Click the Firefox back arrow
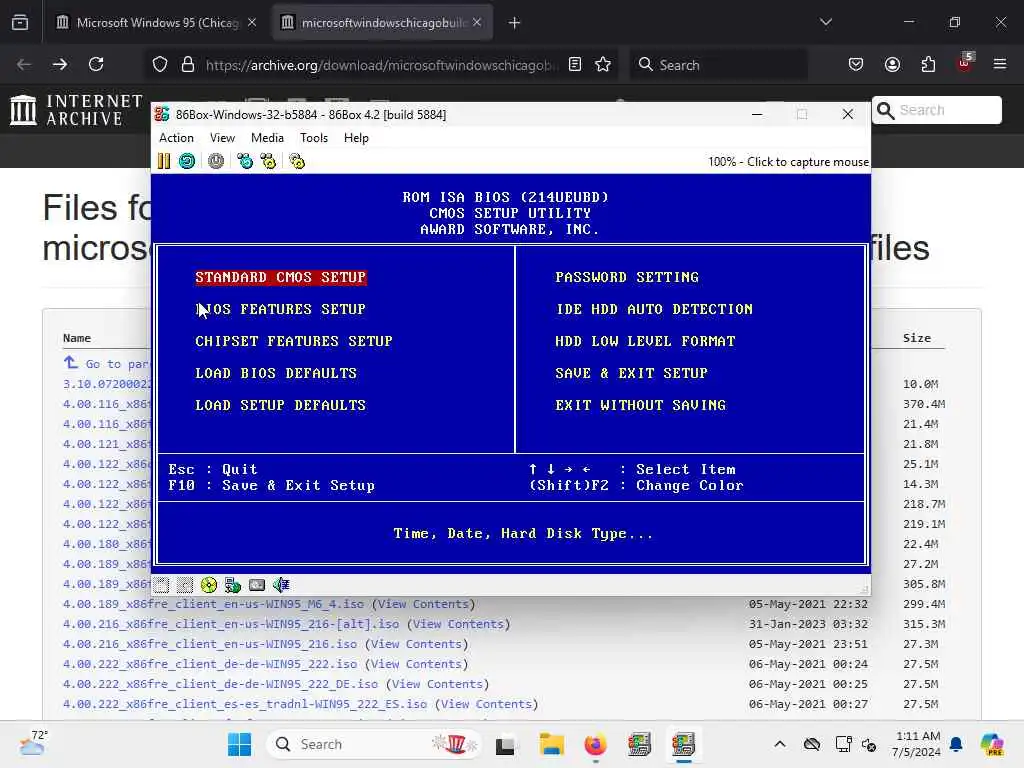 [x=24, y=64]
